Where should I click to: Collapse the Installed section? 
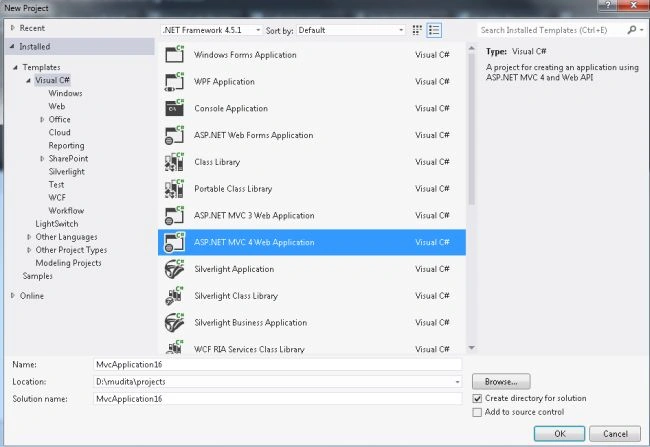pyautogui.click(x=12, y=46)
